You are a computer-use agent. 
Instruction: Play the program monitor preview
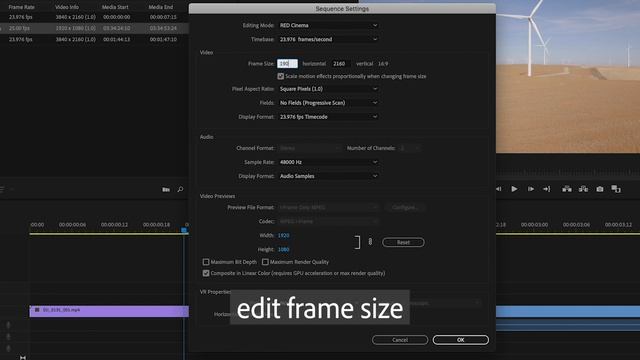(514, 189)
